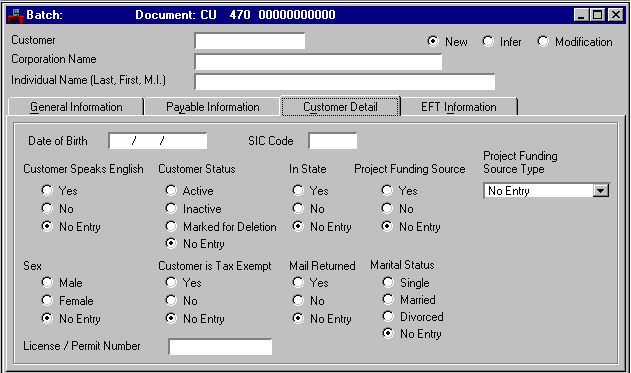The height and width of the screenshot is (373, 631).
Task: Set Mail Returned to No
Action: coord(298,300)
